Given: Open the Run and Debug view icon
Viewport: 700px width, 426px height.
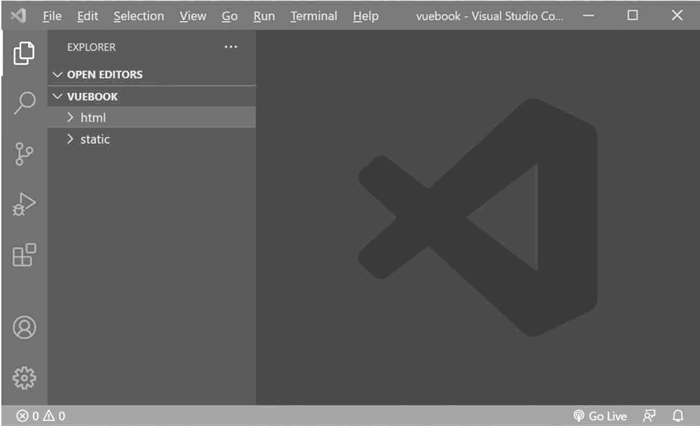Looking at the screenshot, I should pos(24,205).
